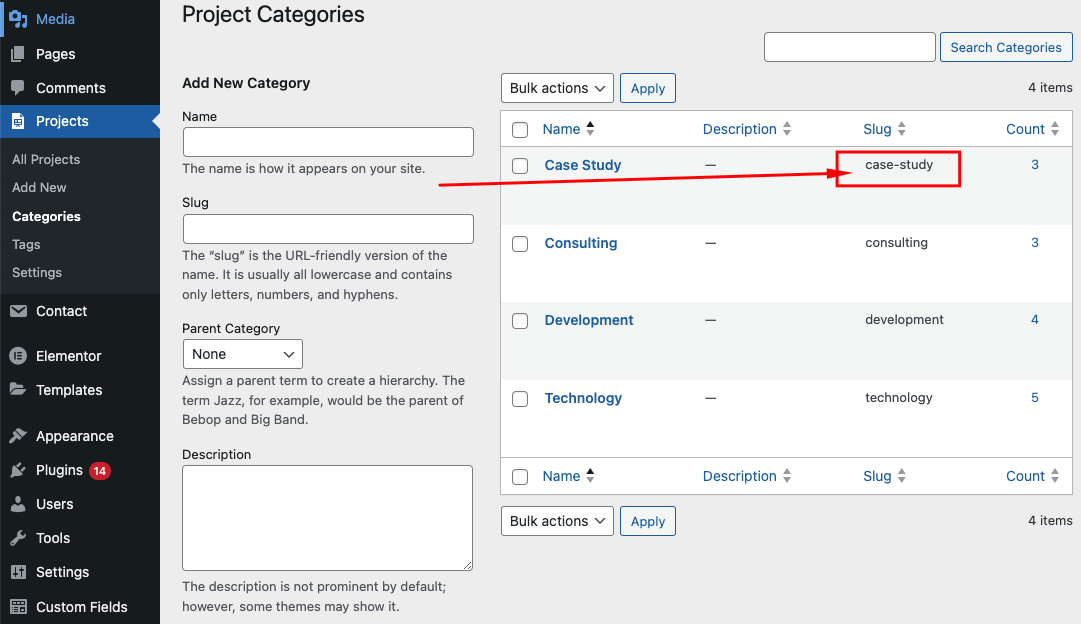
Task: Check the Technology row checkbox
Action: (x=521, y=399)
